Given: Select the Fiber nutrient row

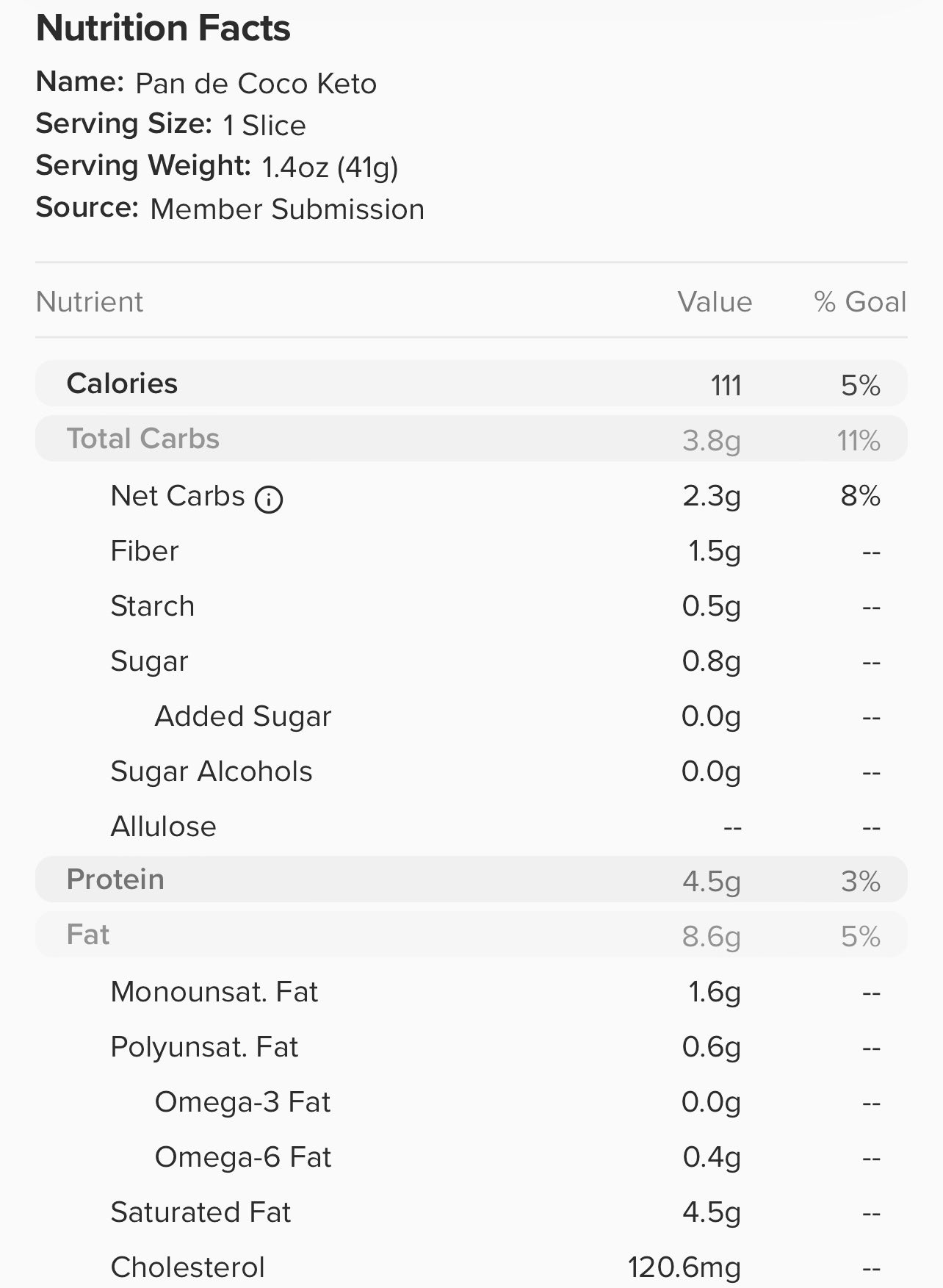Looking at the screenshot, I should [x=471, y=551].
